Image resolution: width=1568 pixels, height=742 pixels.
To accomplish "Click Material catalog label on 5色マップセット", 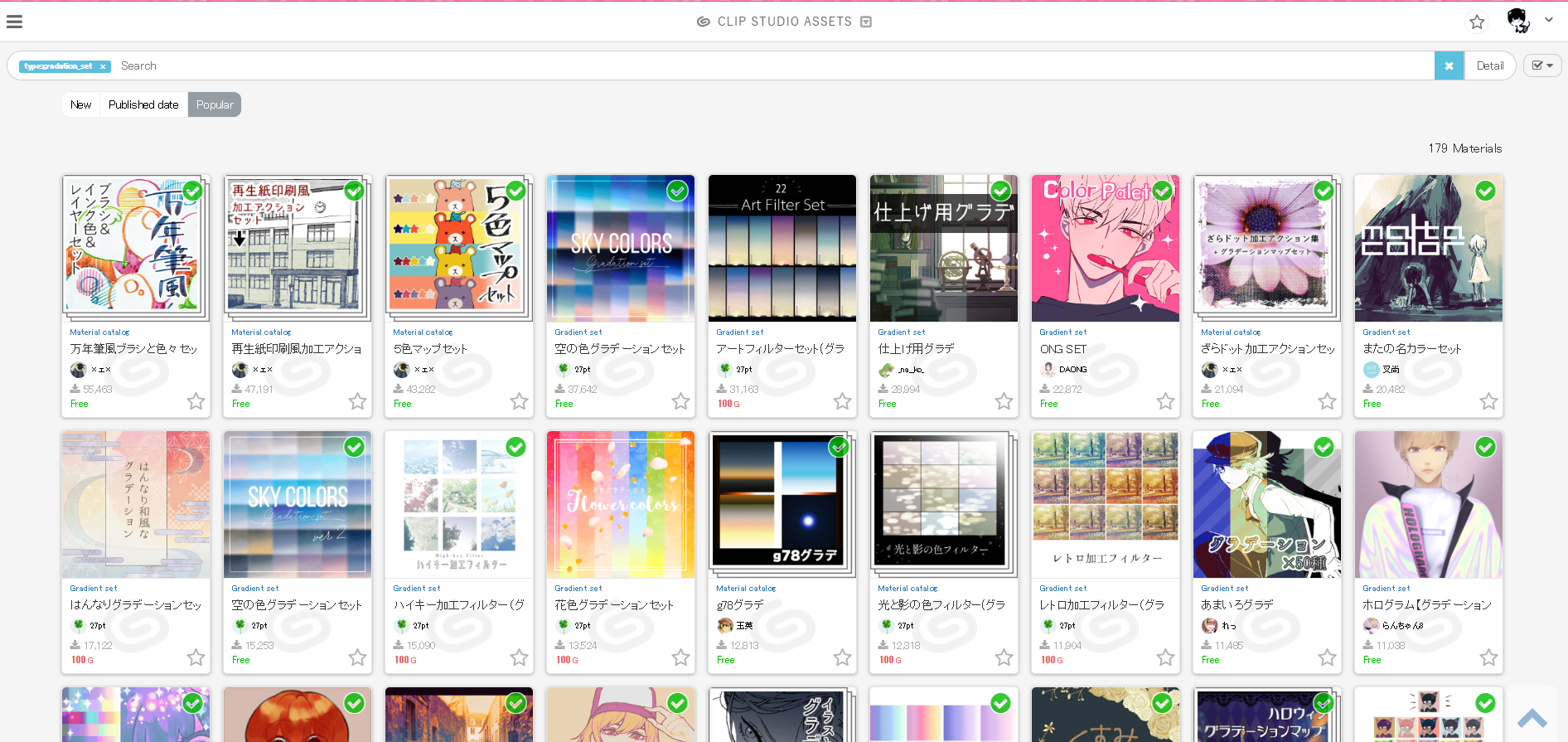I will click(423, 332).
